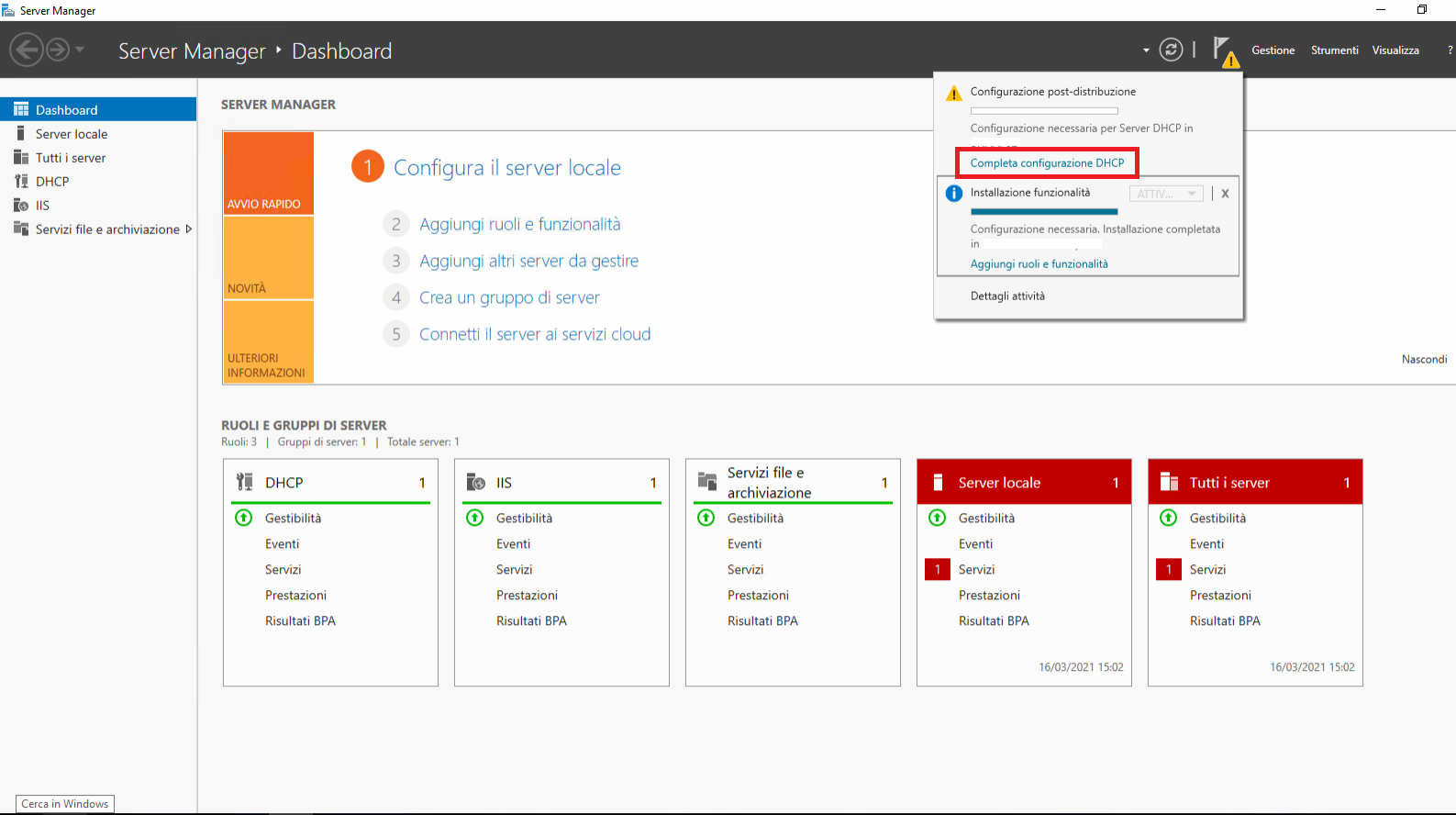Viewport: 1456px width, 815px height.
Task: Click the circled step number 1 icon
Action: click(368, 166)
